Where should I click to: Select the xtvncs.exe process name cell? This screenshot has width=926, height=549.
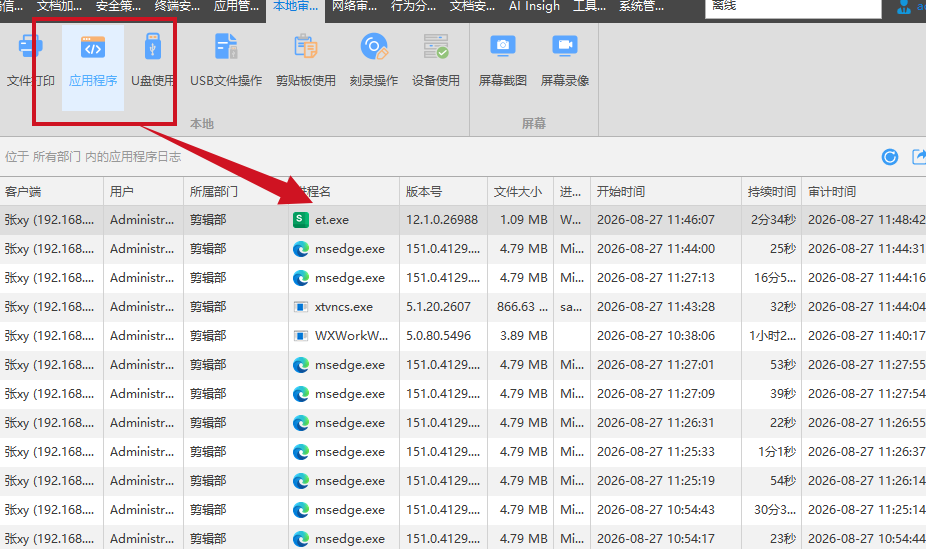click(344, 307)
